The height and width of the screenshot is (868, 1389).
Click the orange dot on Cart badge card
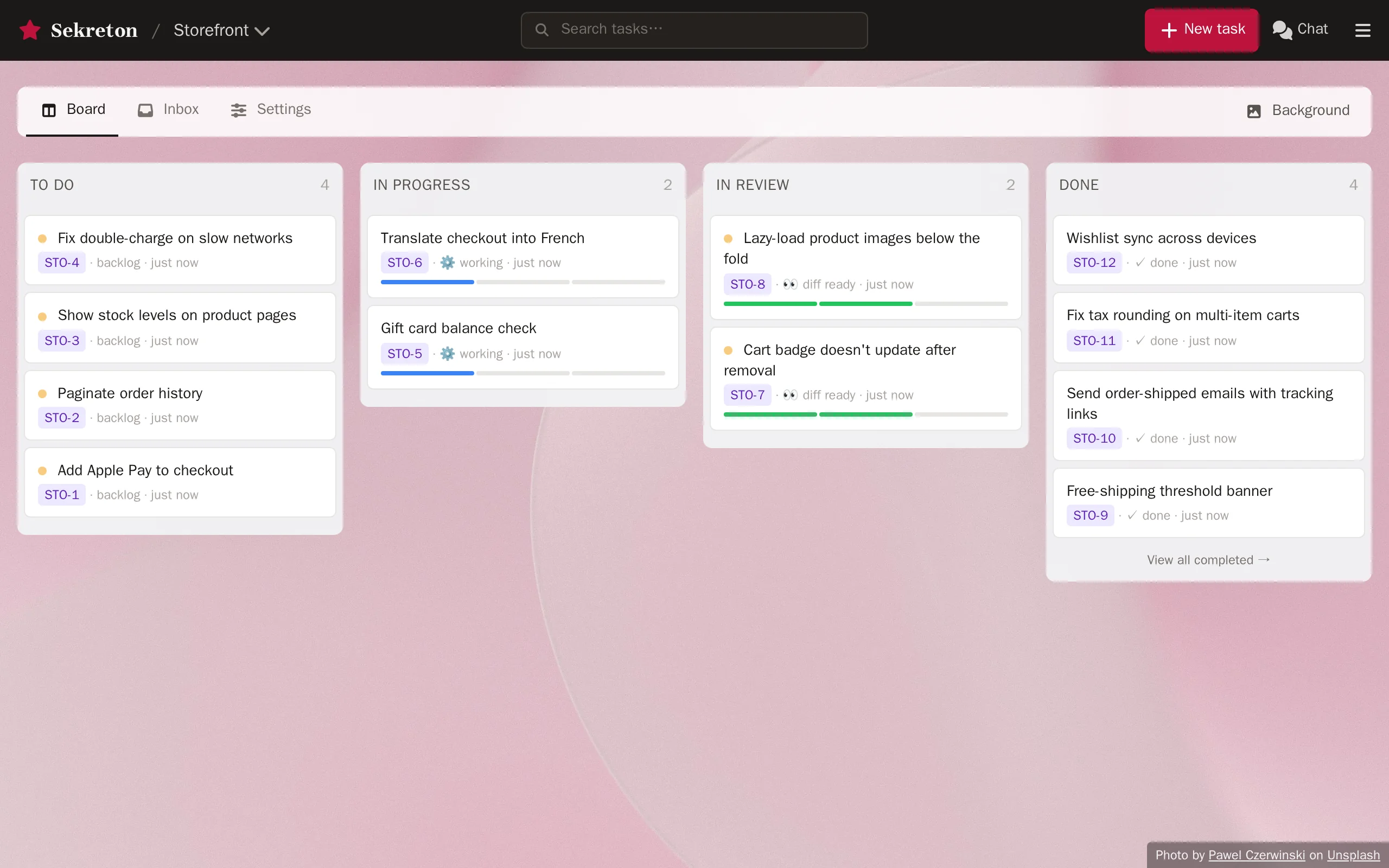pos(728,350)
